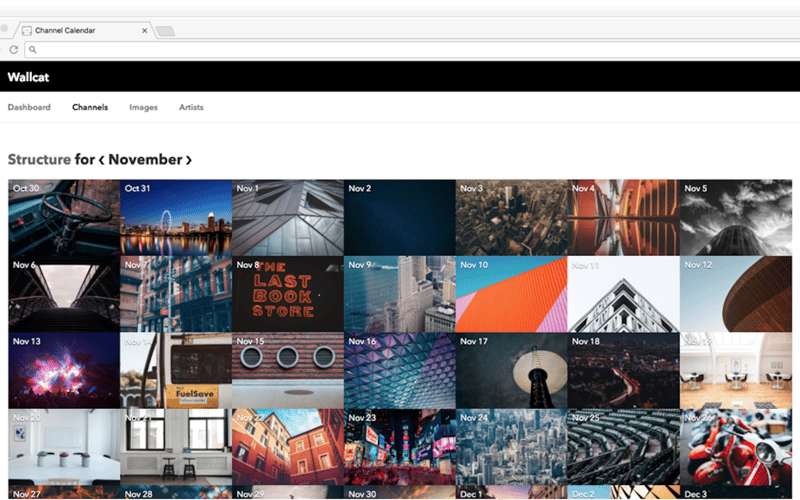Focus the browser address bar field

pos(413,49)
